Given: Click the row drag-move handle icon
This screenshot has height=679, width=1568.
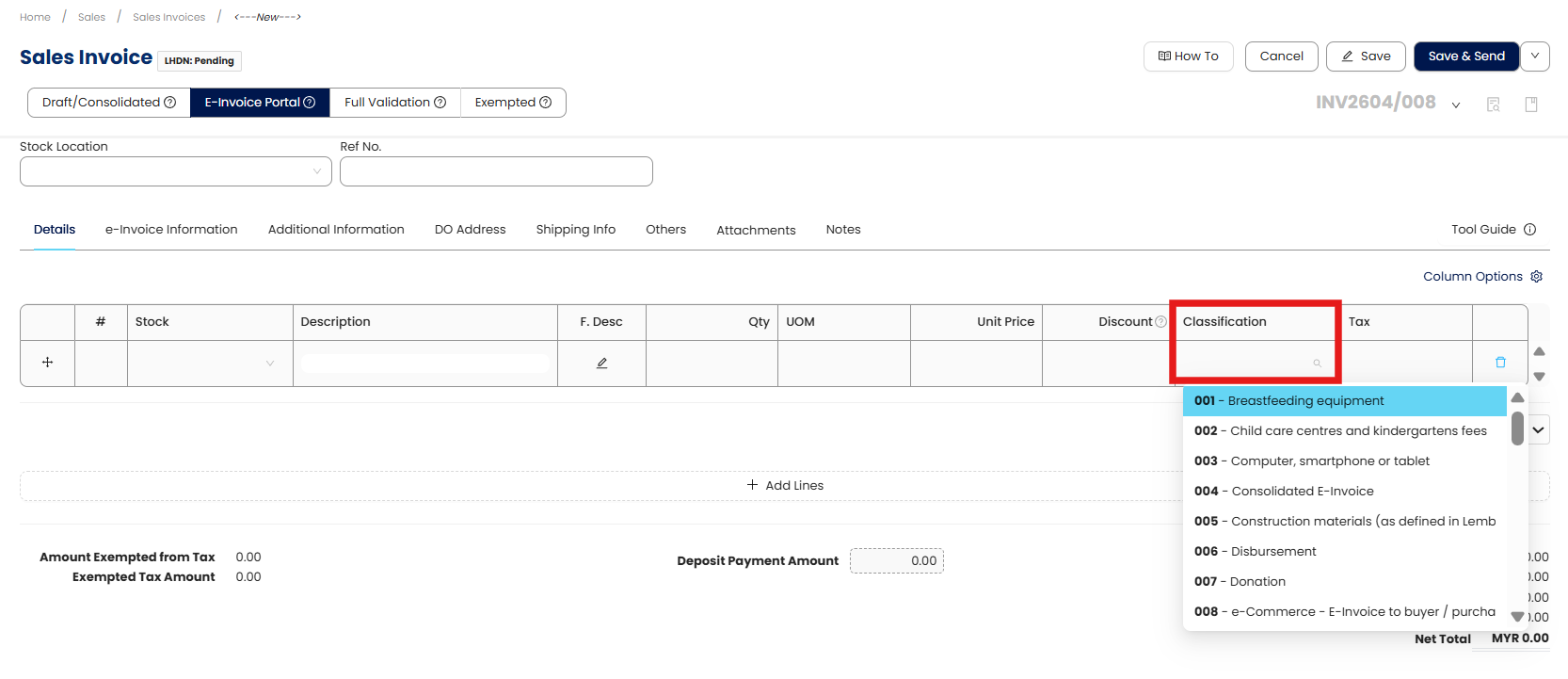Looking at the screenshot, I should click(47, 363).
